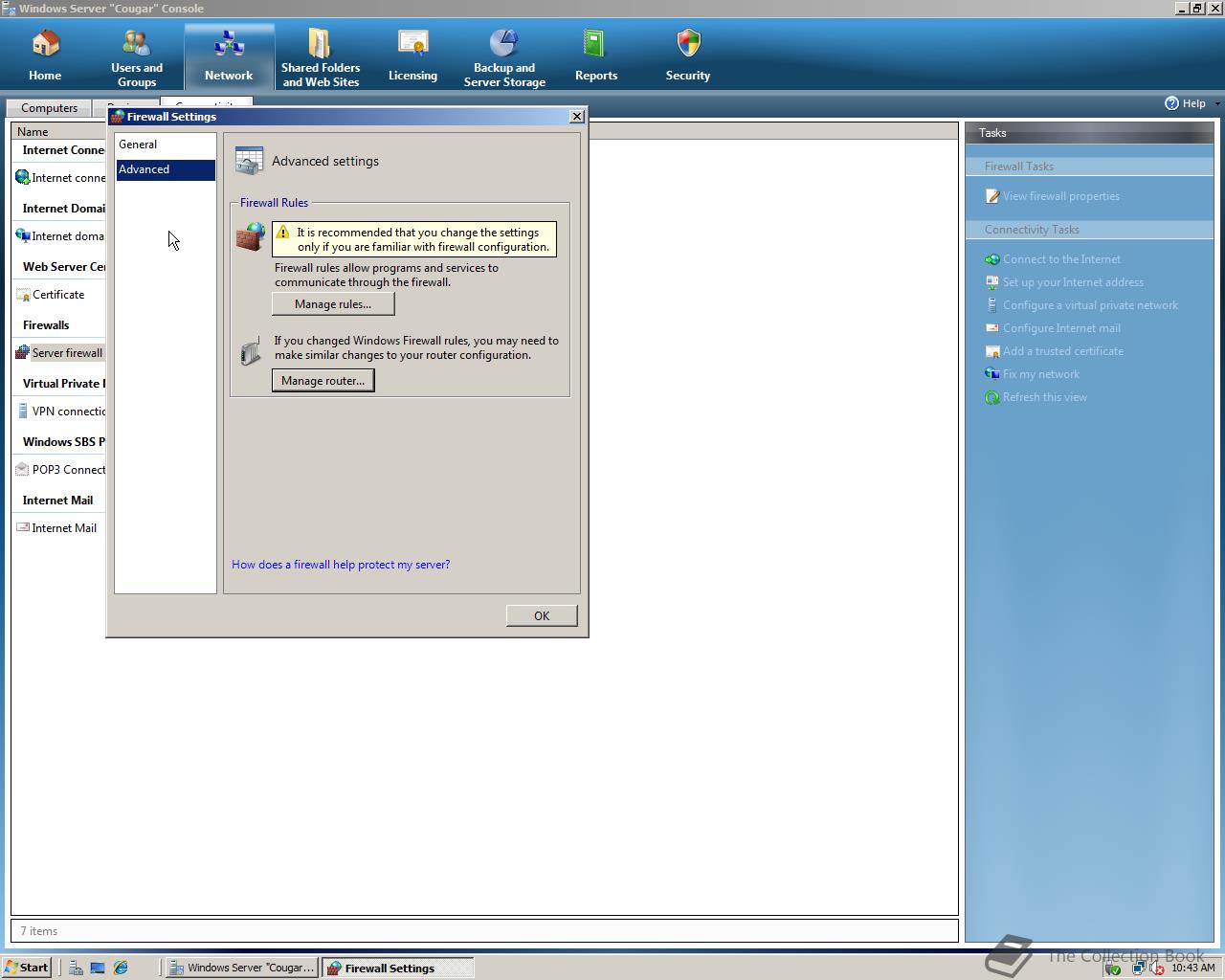Click Connect to the Internet task
Viewport: 1225px width, 980px height.
[x=1061, y=259]
